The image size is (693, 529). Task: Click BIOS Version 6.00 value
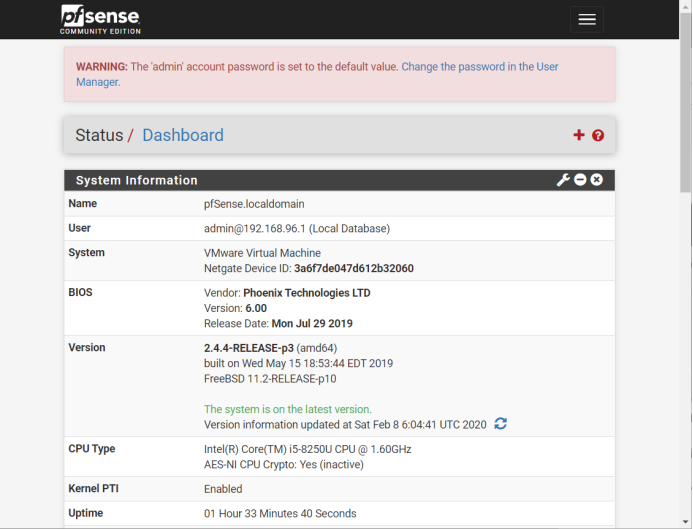256,308
